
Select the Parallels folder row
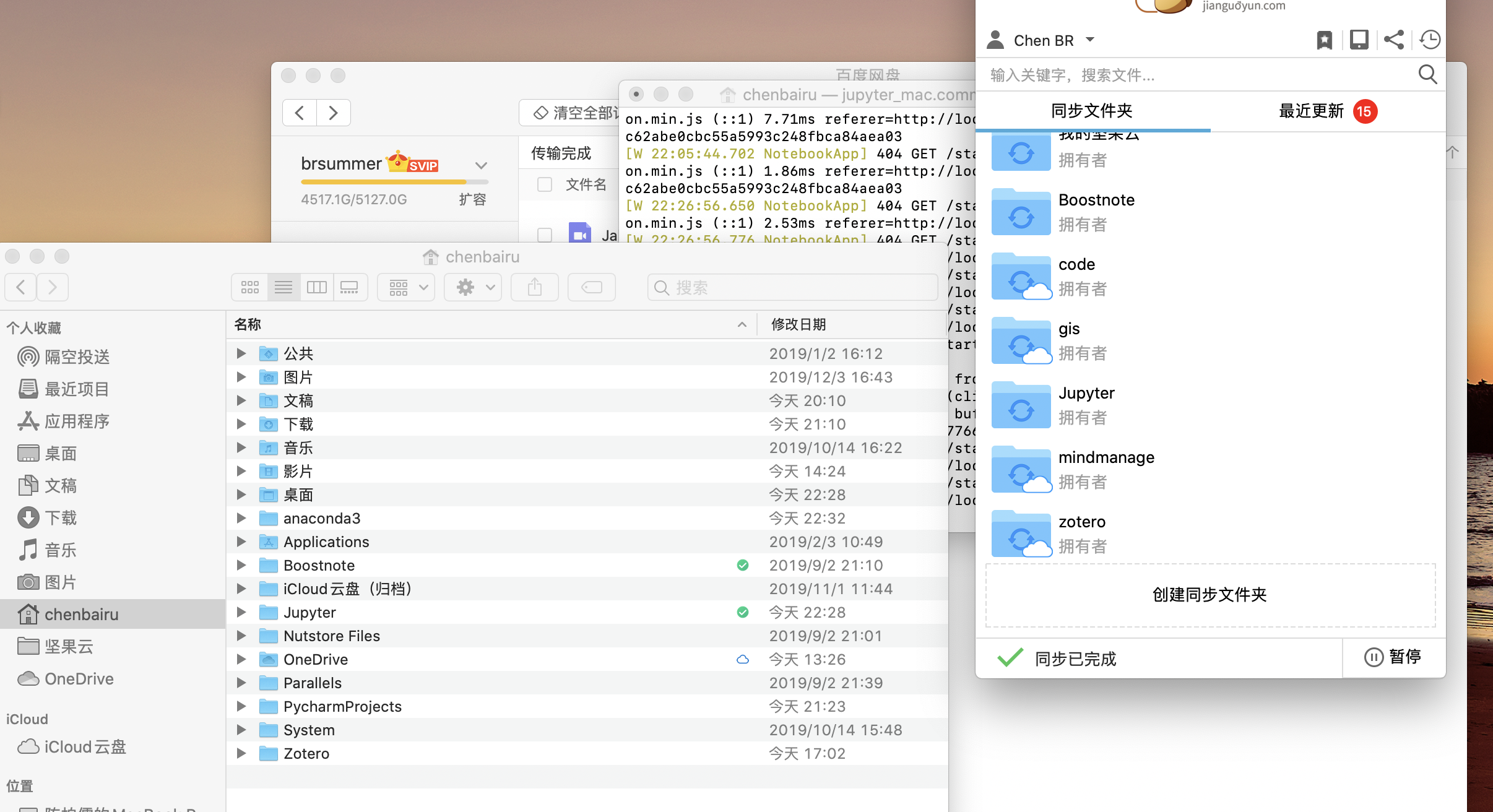[587, 683]
